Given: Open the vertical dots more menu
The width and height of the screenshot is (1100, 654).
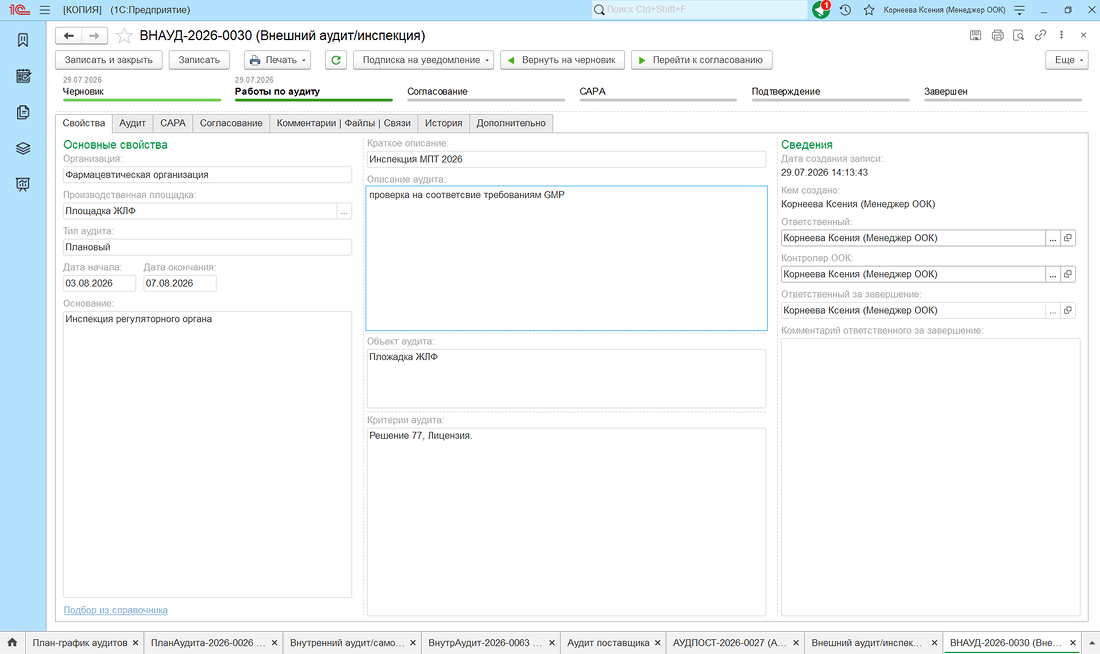Looking at the screenshot, I should 1061,35.
